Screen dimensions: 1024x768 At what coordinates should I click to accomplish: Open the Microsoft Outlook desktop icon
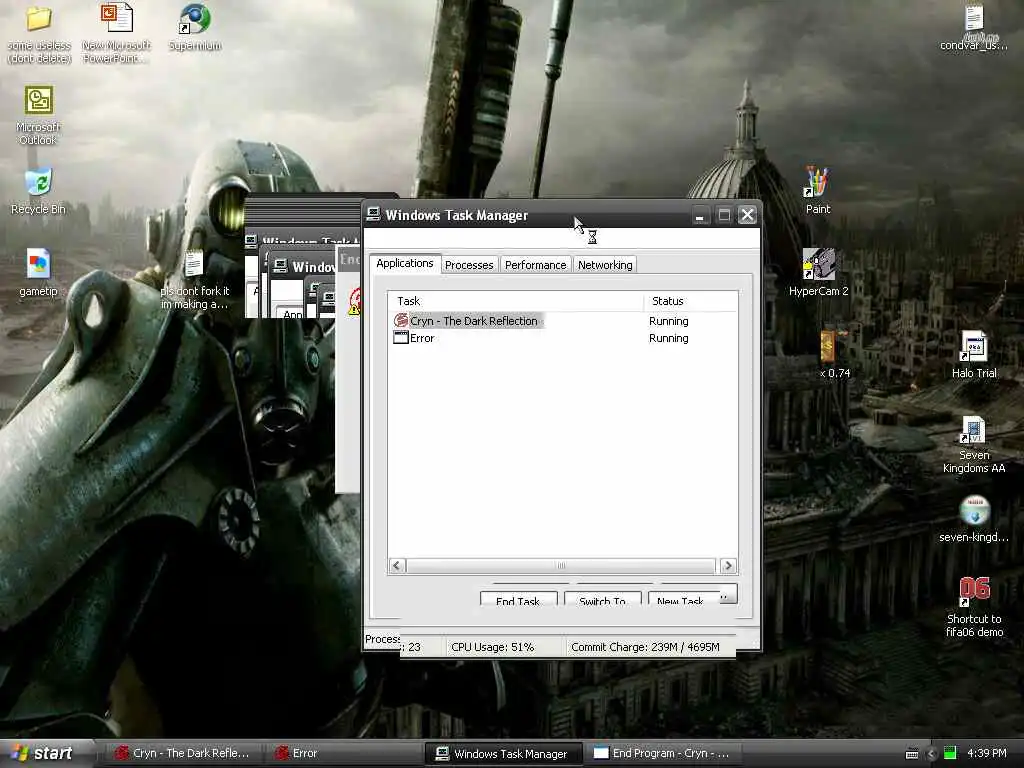(39, 101)
